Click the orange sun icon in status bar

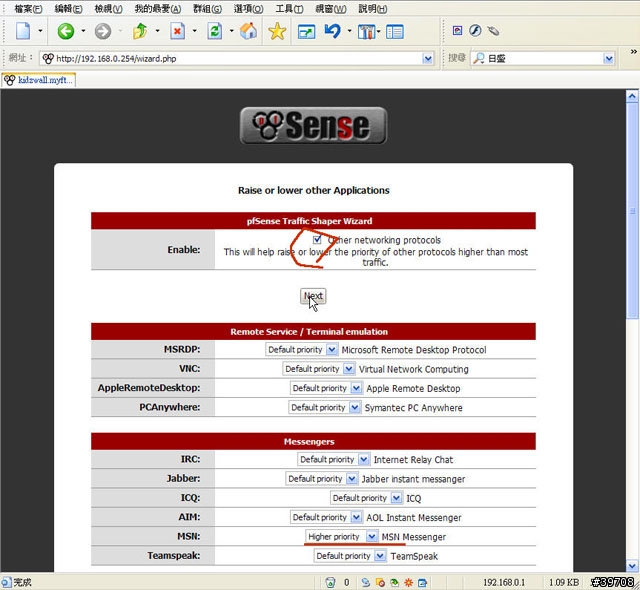pyautogui.click(x=408, y=582)
